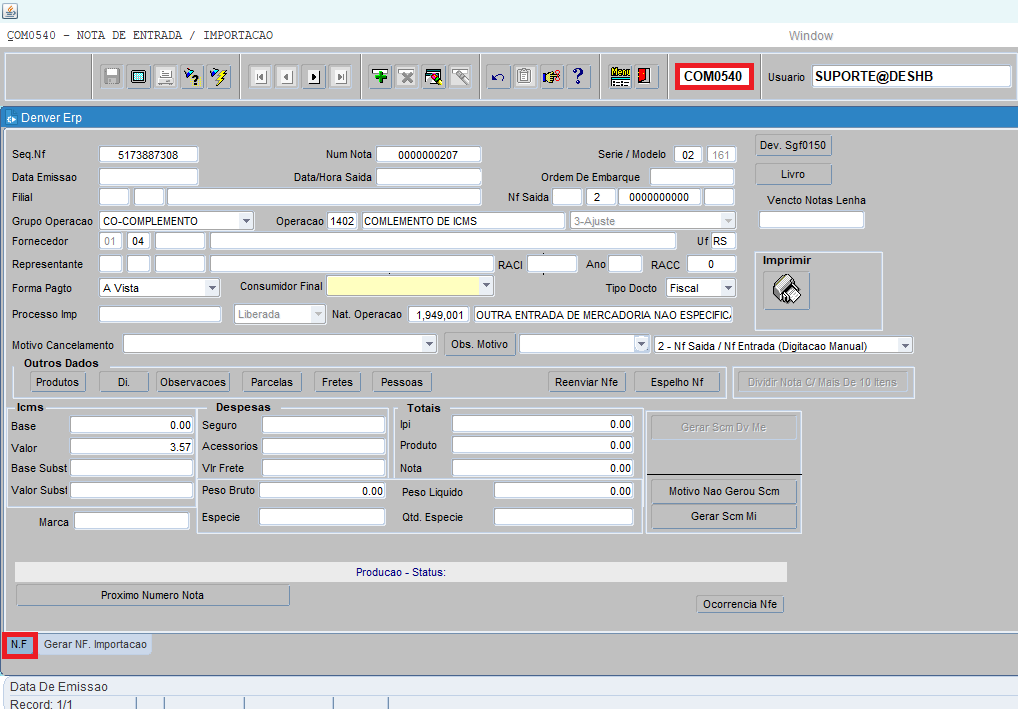Screen dimensions: 1018x709
Task: Go to the first record
Action: tap(260, 77)
